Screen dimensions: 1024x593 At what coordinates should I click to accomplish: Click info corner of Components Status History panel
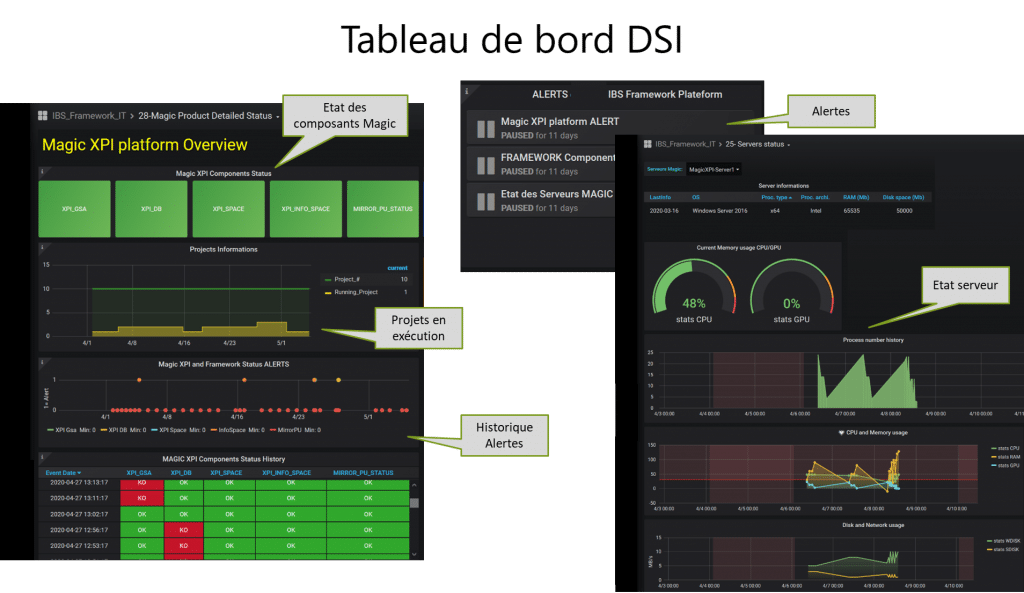pyautogui.click(x=42, y=457)
